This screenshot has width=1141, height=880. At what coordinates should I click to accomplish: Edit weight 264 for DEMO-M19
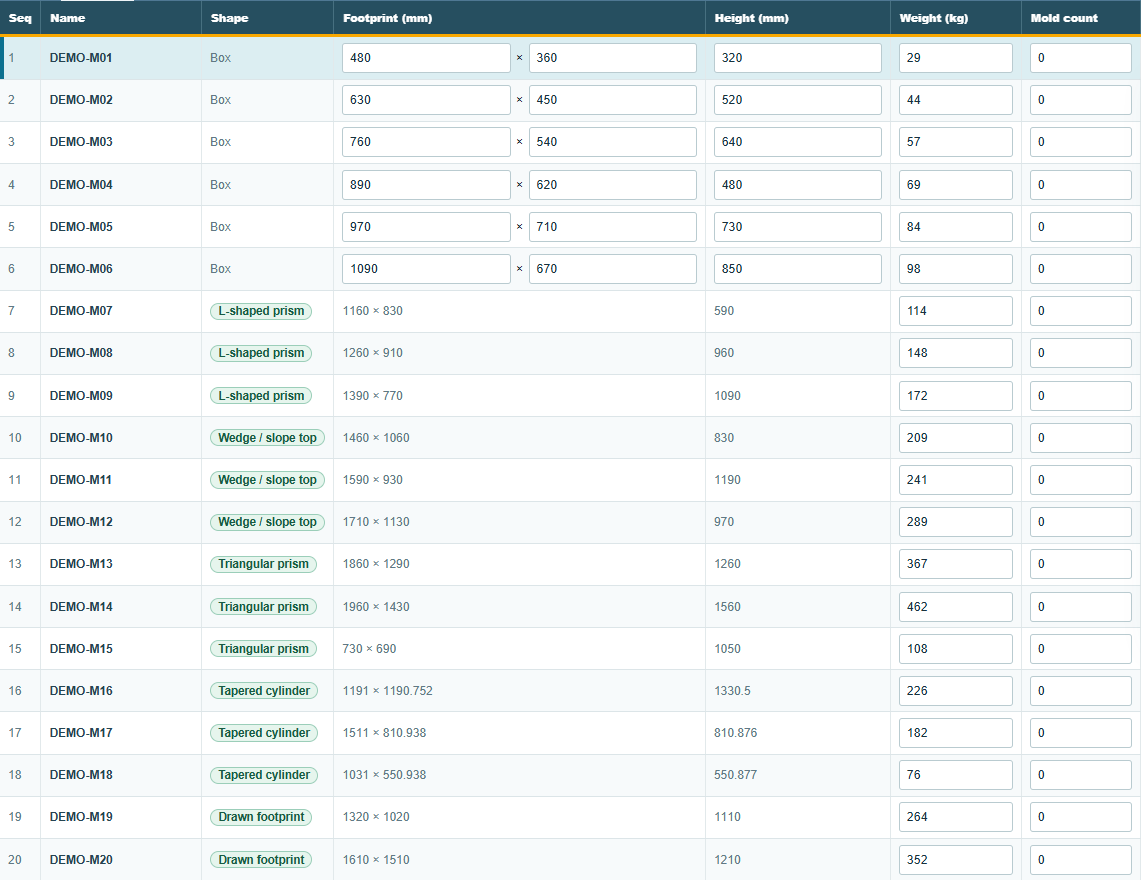pos(955,817)
